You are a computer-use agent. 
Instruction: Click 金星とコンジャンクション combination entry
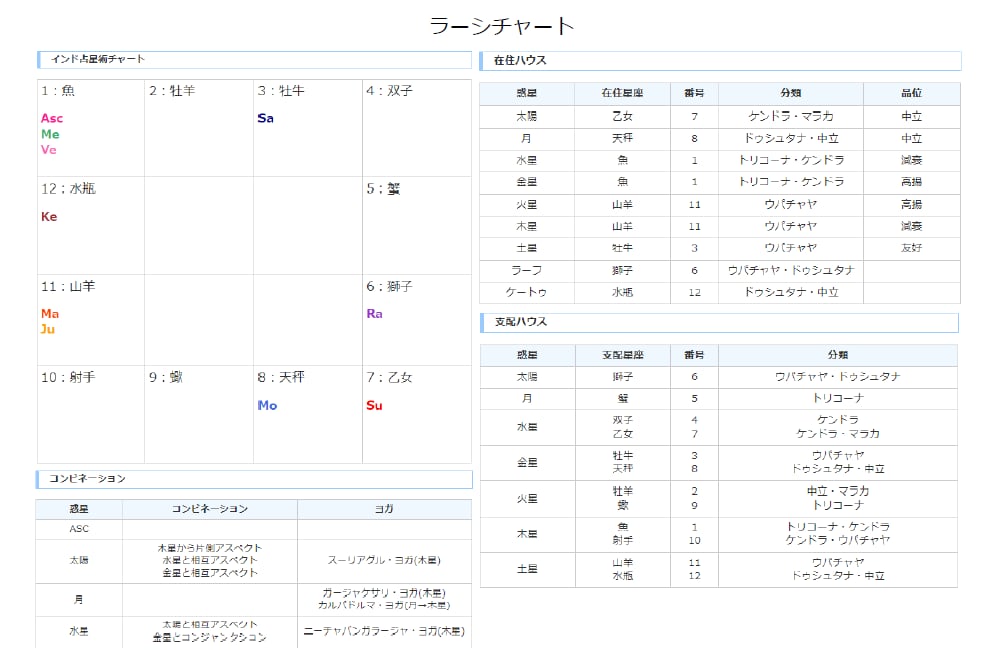210,637
